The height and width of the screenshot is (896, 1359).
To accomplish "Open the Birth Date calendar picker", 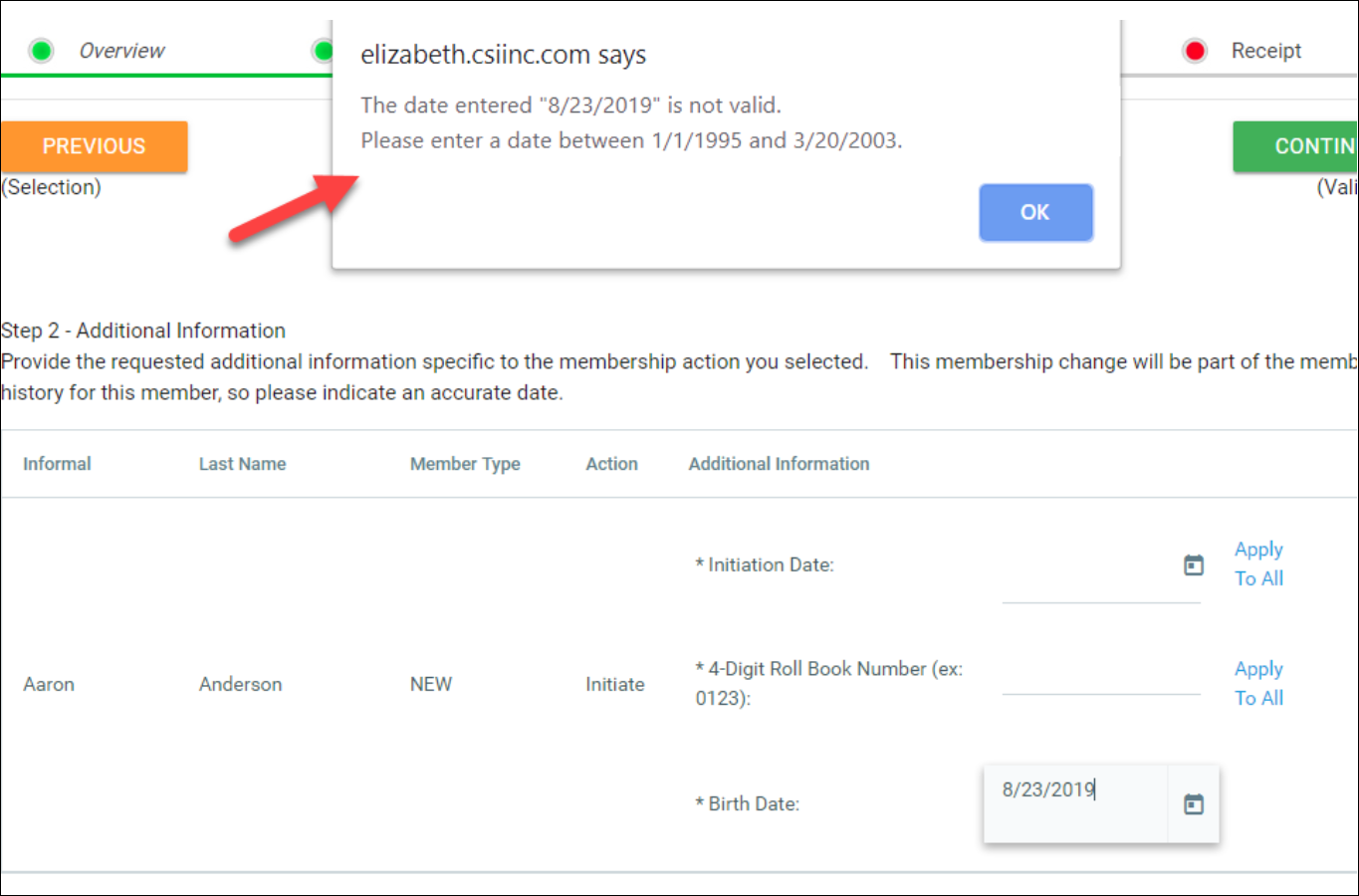I will click(1193, 804).
